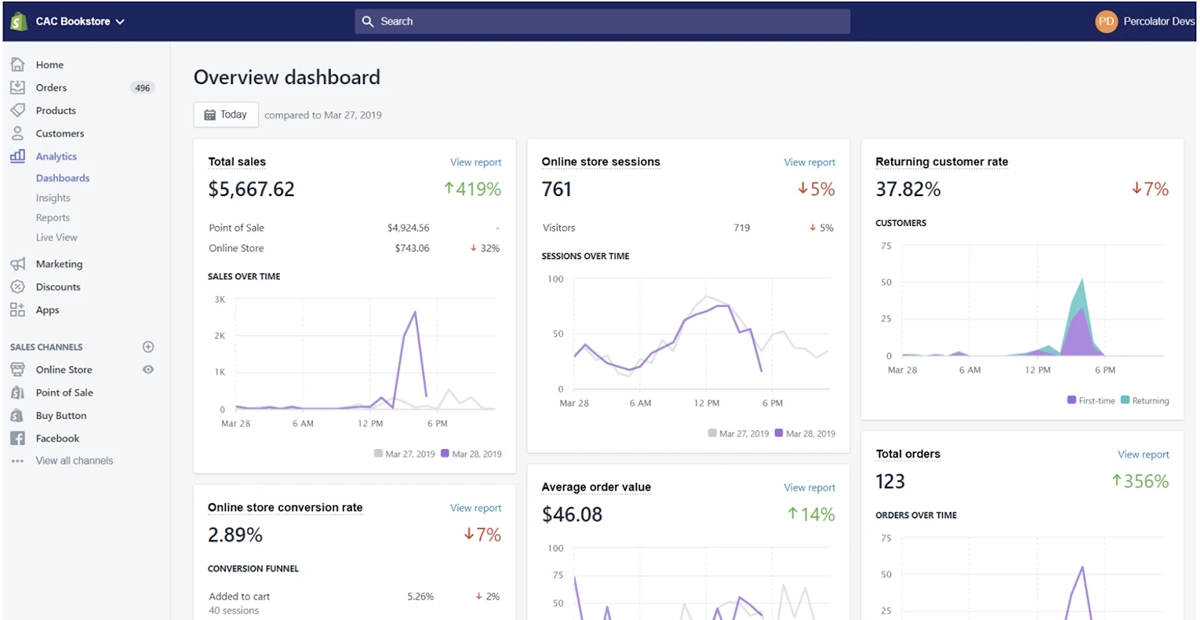Go to Home in the sidebar

tap(50, 65)
